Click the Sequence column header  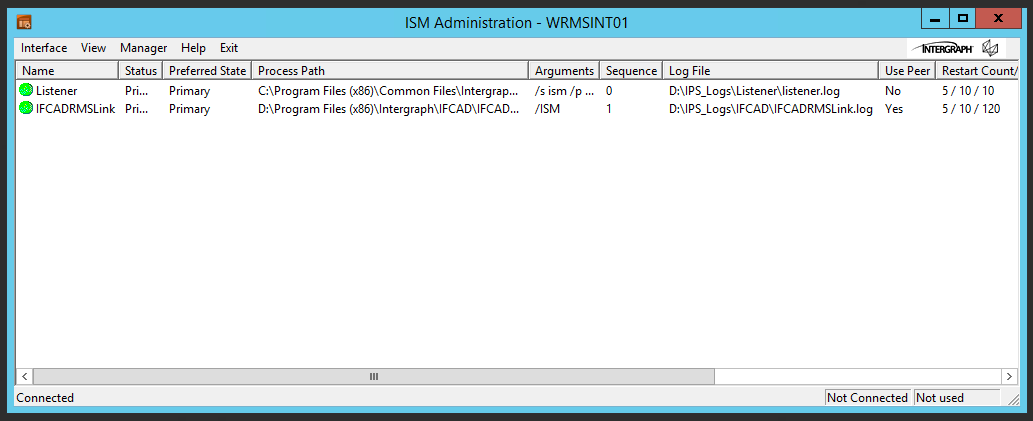tap(632, 71)
